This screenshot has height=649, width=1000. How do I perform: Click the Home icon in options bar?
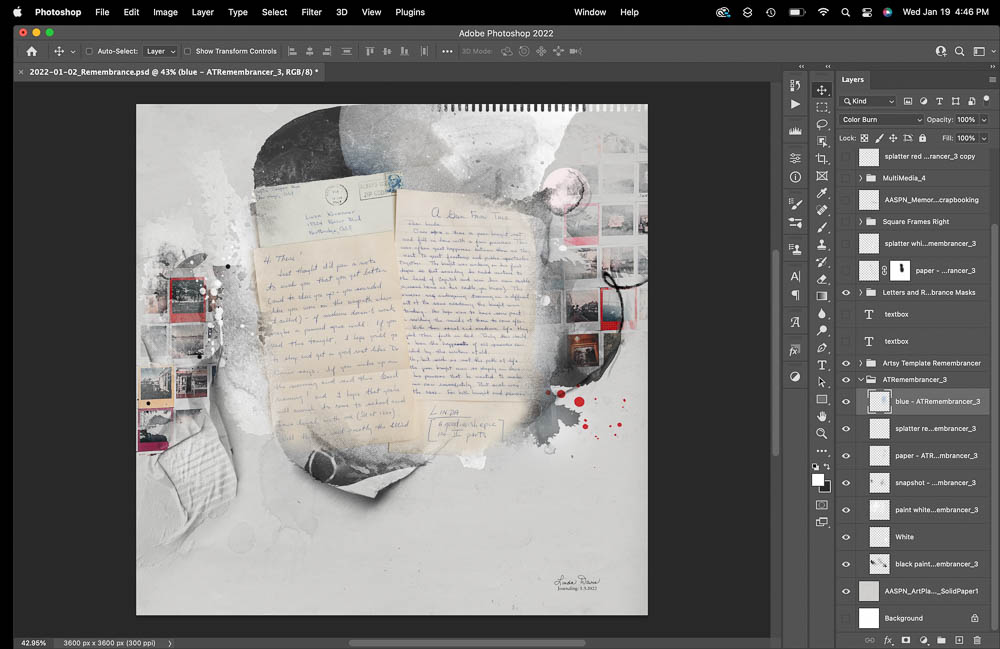coord(31,52)
